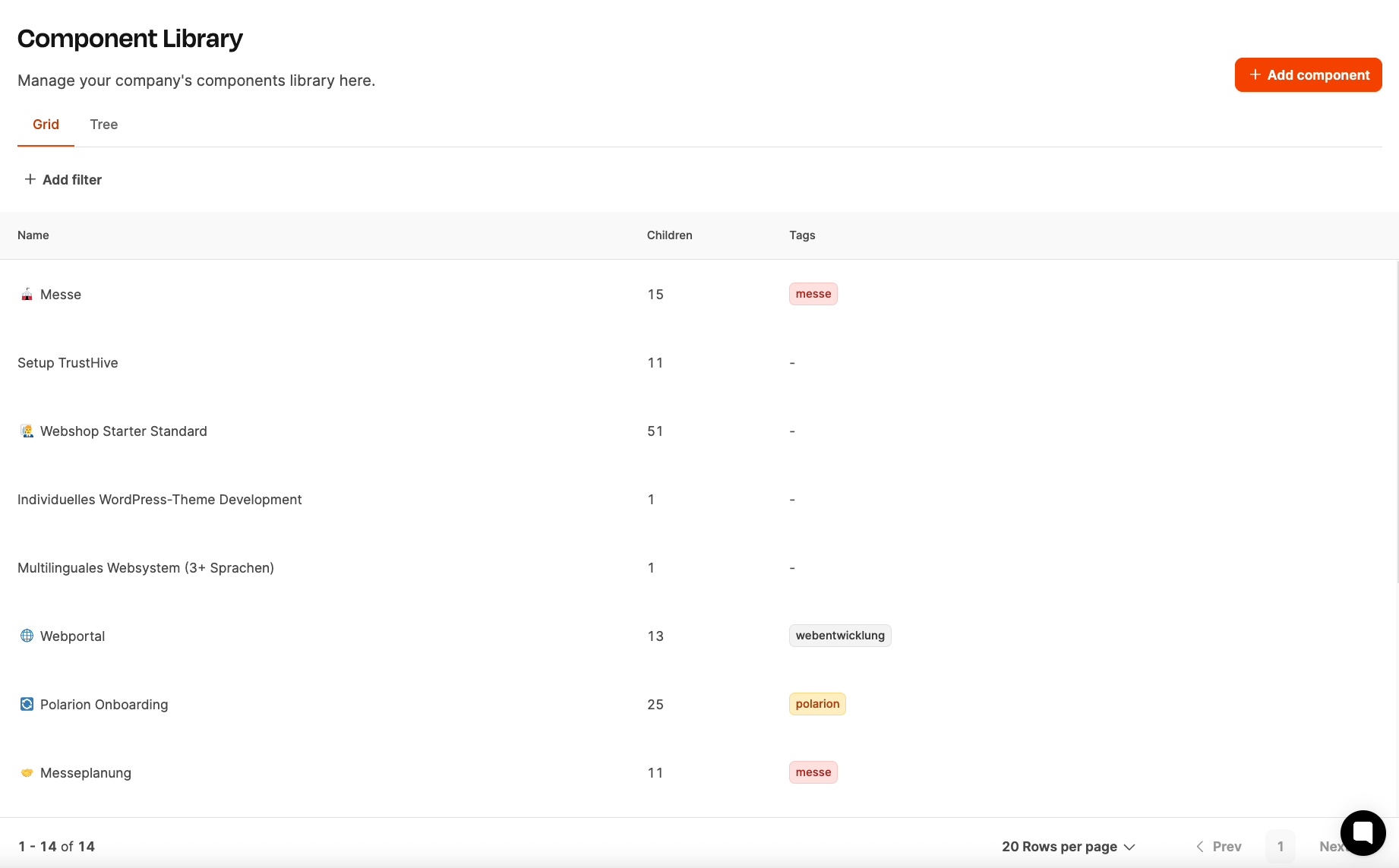Select the Grid tab
The image size is (1399, 868).
[x=46, y=125]
